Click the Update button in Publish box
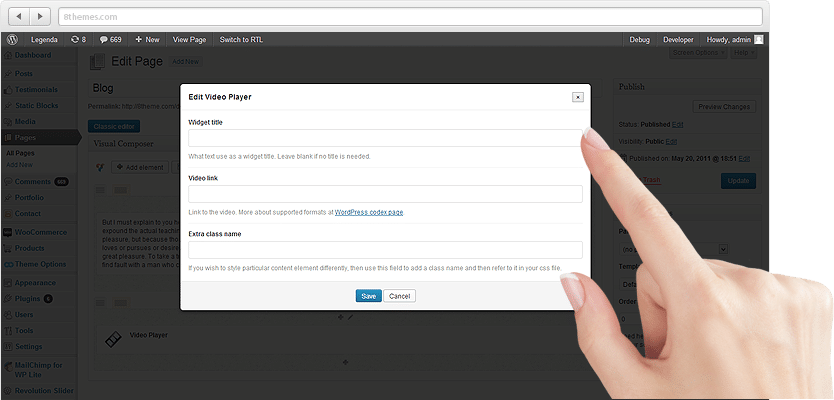Screen dimensions: 834x400 click(x=738, y=181)
